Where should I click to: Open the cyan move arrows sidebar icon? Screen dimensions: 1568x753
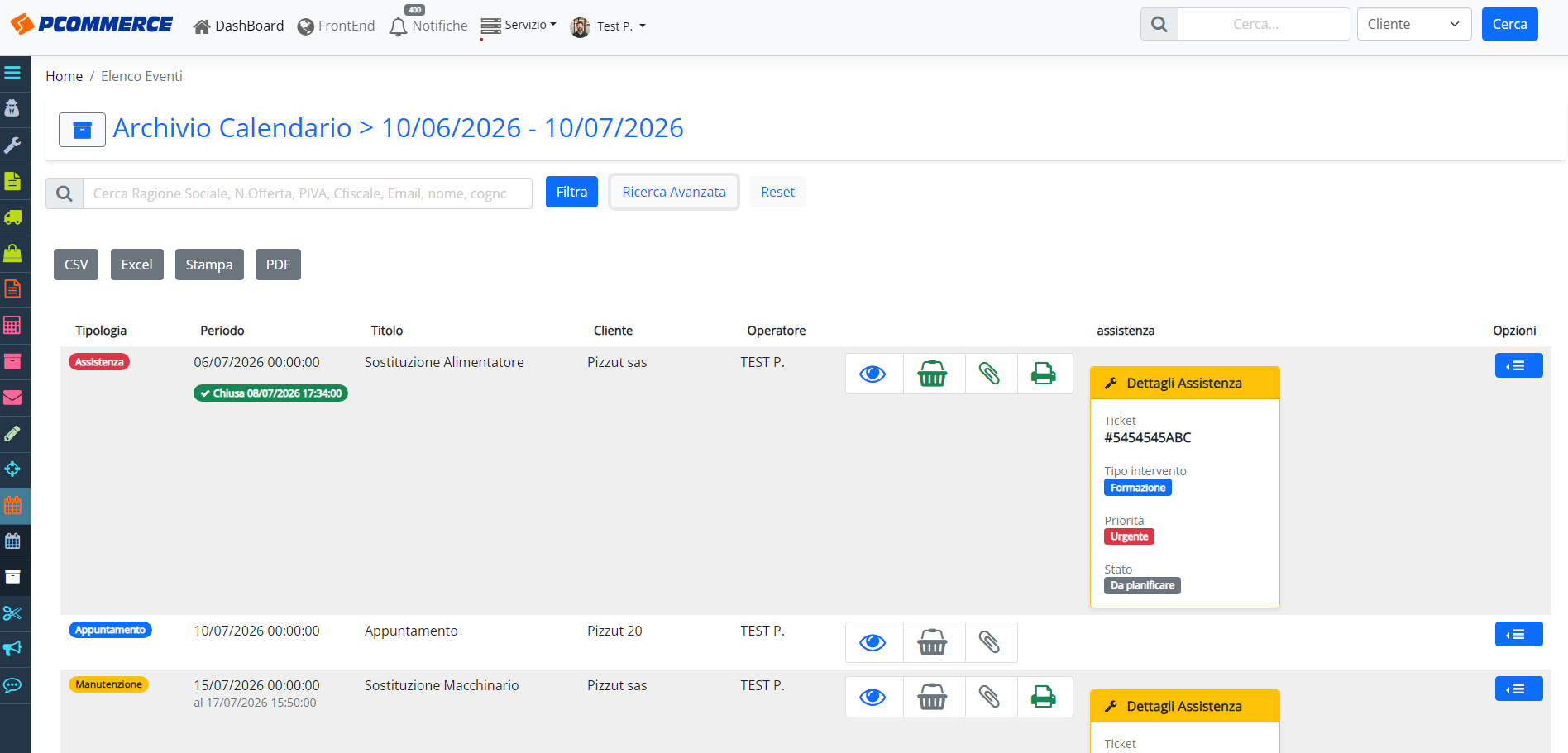tap(12, 469)
